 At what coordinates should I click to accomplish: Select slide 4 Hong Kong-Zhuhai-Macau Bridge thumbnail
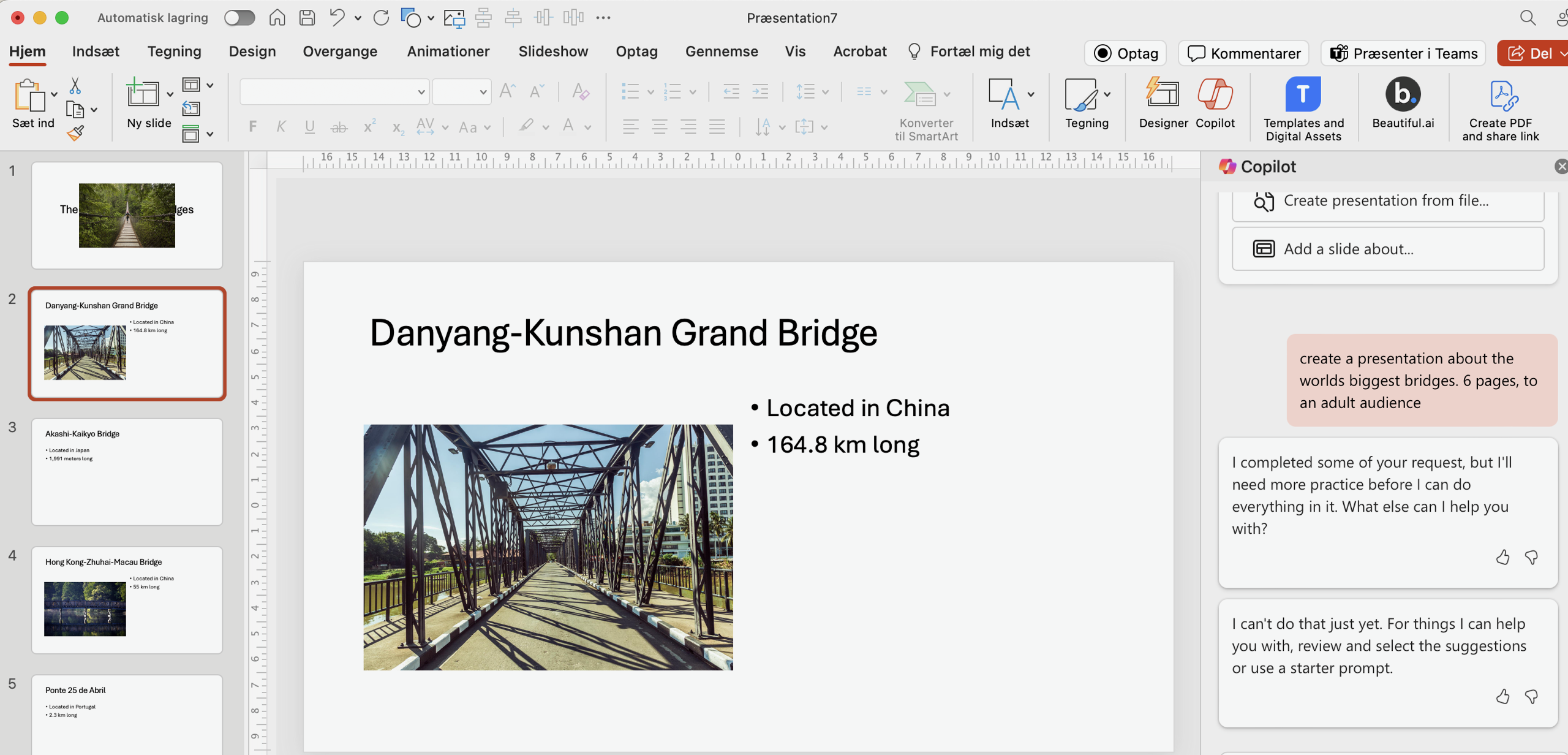point(127,599)
